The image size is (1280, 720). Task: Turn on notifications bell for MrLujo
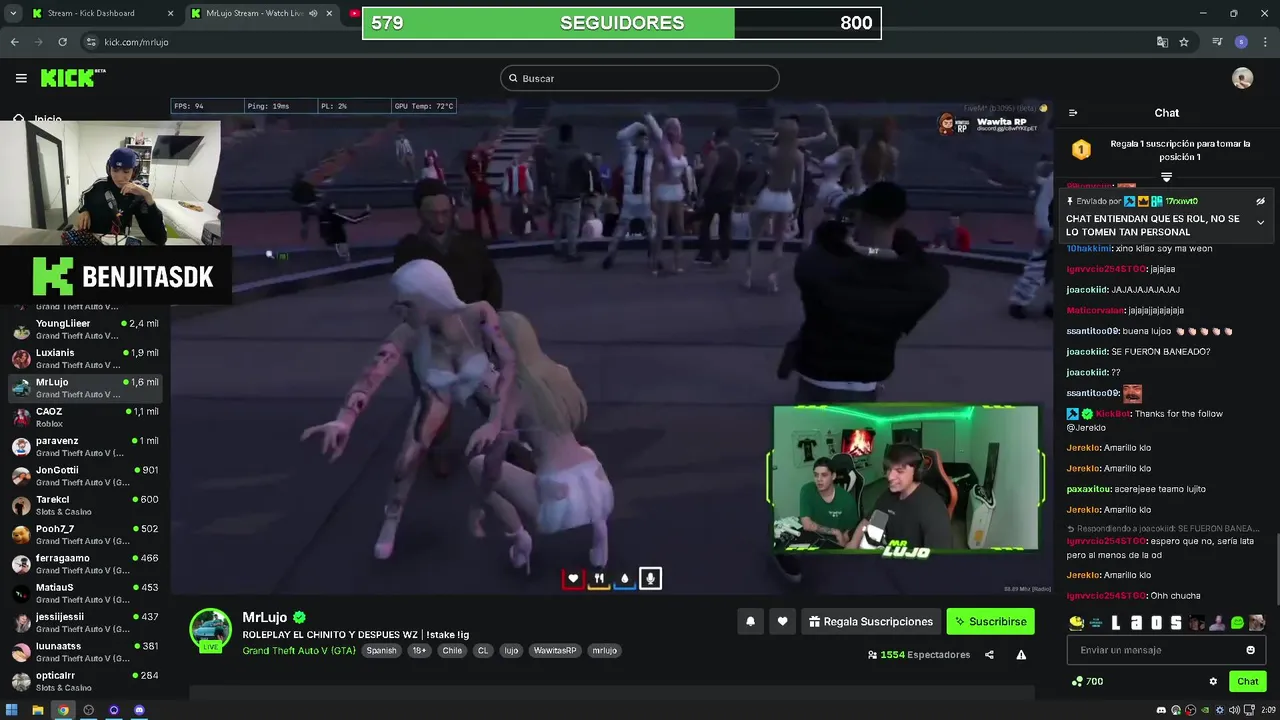point(750,621)
